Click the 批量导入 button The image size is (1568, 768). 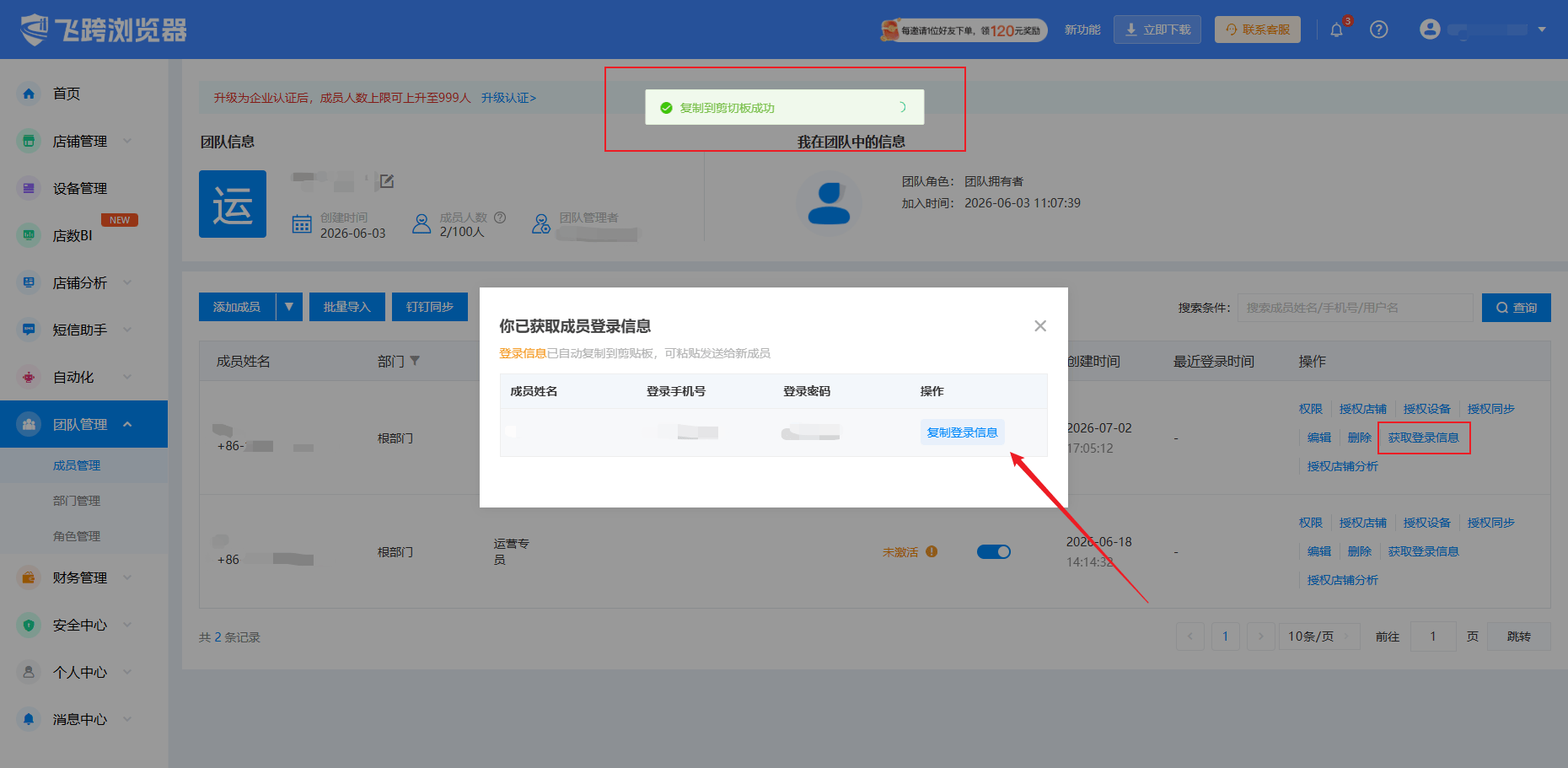pos(347,307)
